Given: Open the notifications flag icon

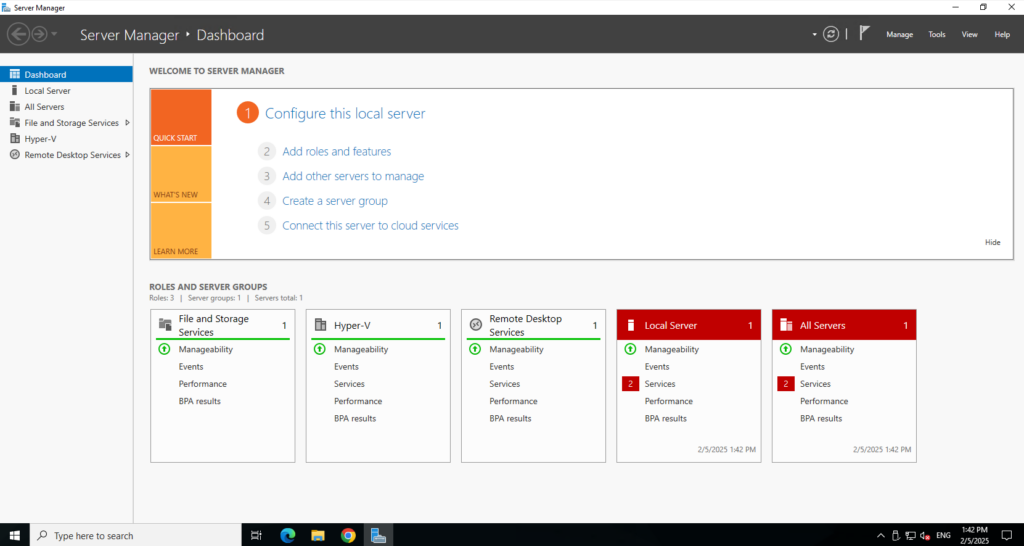Looking at the screenshot, I should click(x=864, y=34).
